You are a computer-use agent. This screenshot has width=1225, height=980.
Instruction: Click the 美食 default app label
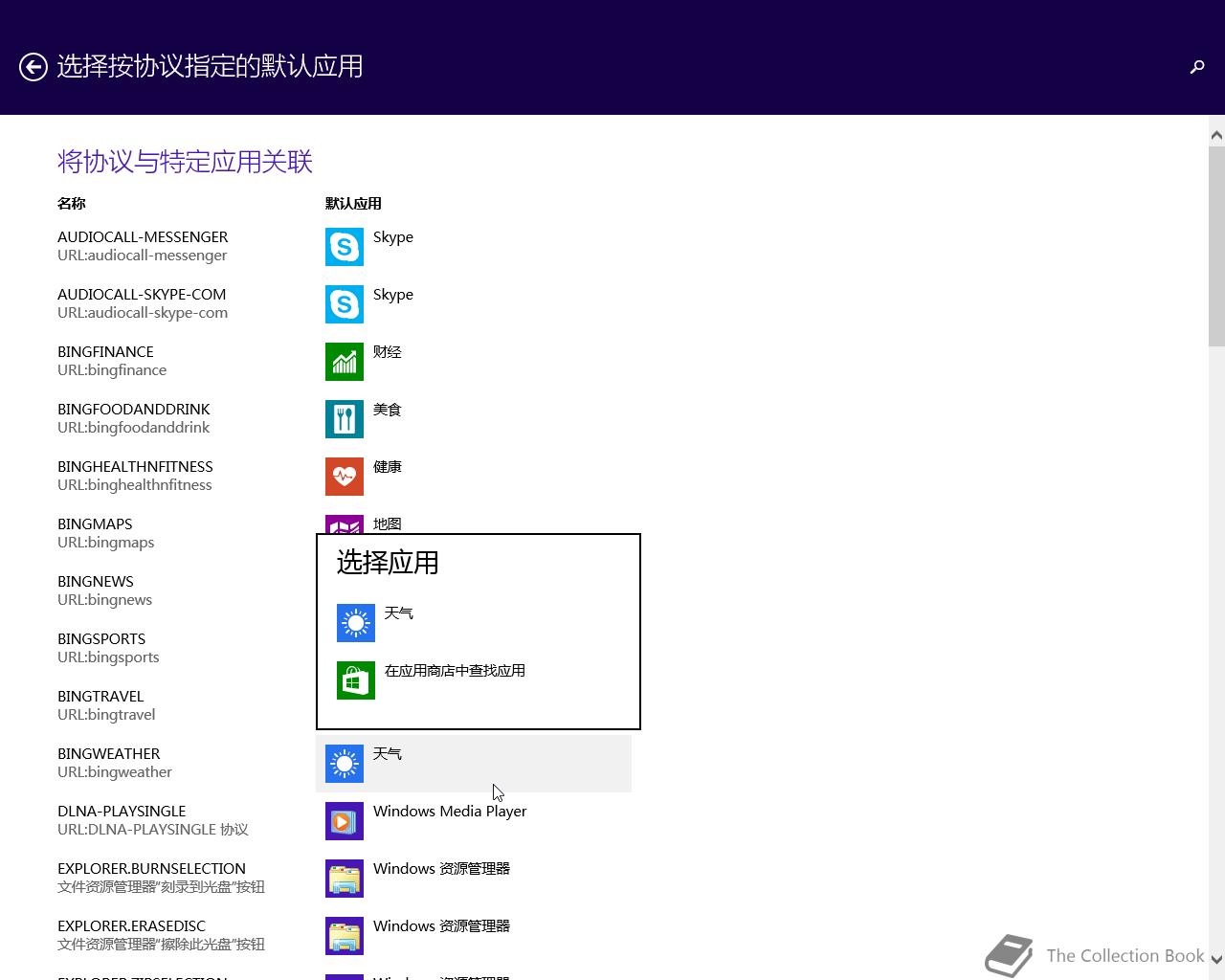(388, 409)
